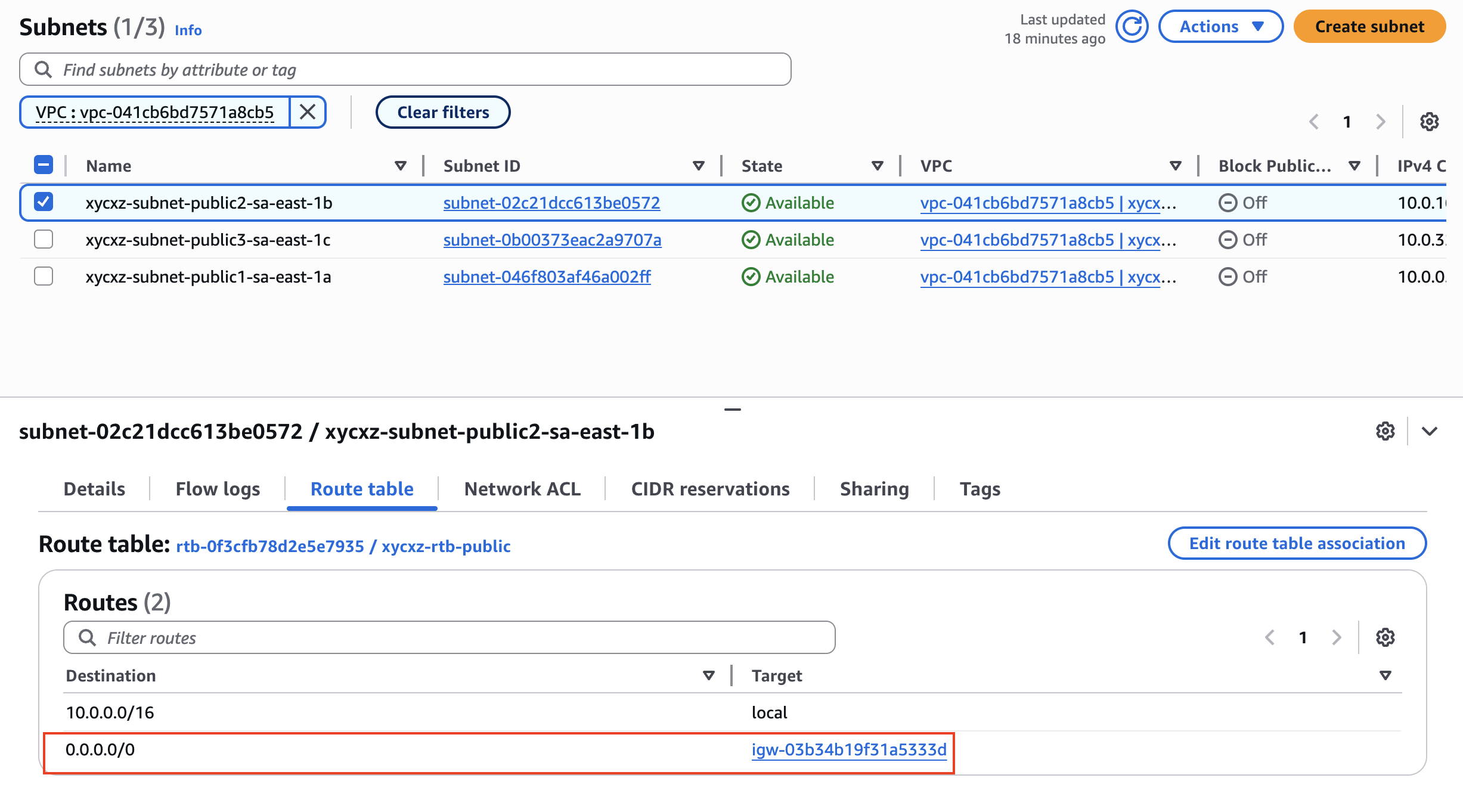Viewport: 1463px width, 812px height.
Task: Open subnets table preferences gear
Action: pyautogui.click(x=1429, y=122)
